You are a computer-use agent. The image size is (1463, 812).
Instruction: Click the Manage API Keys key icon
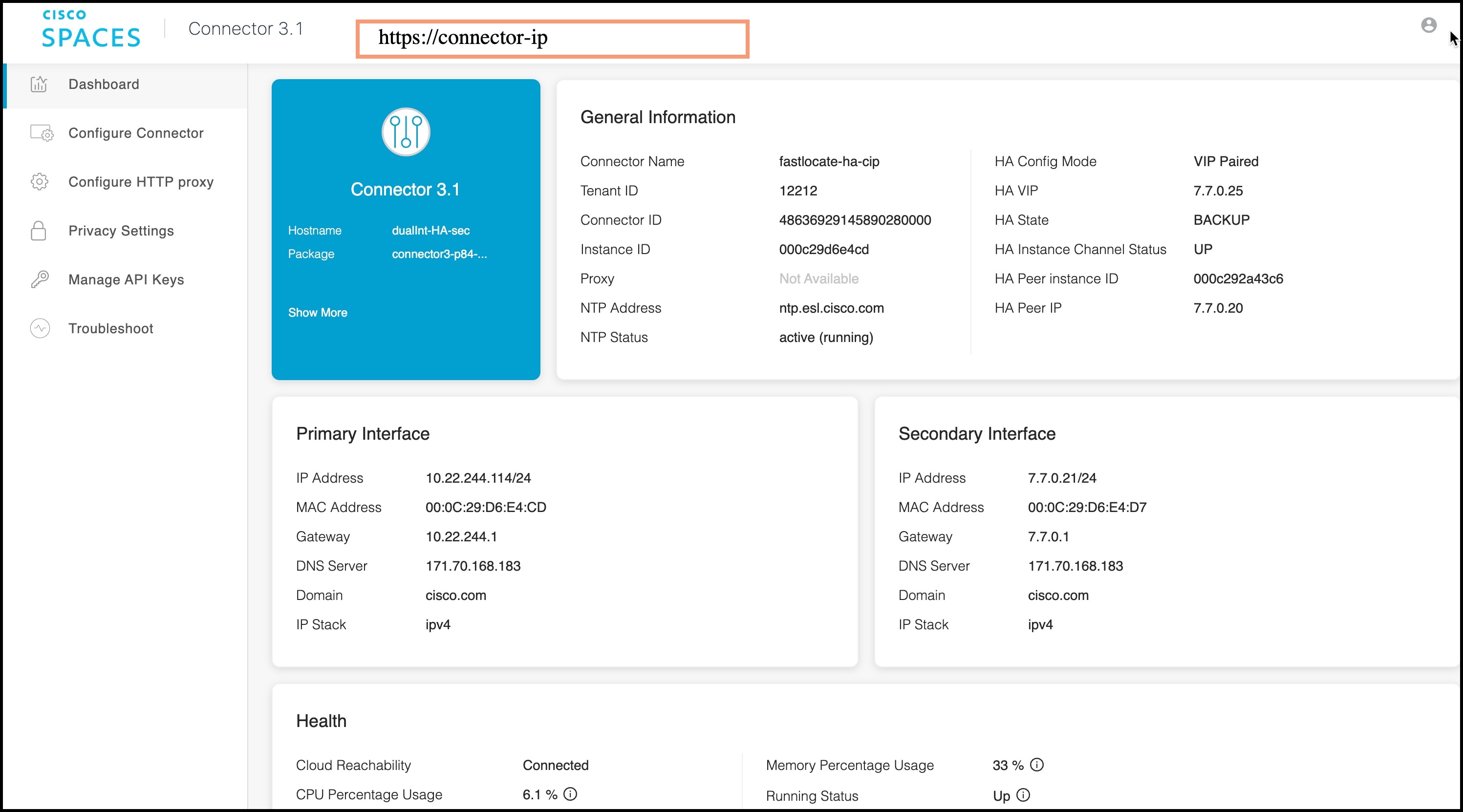click(x=39, y=279)
